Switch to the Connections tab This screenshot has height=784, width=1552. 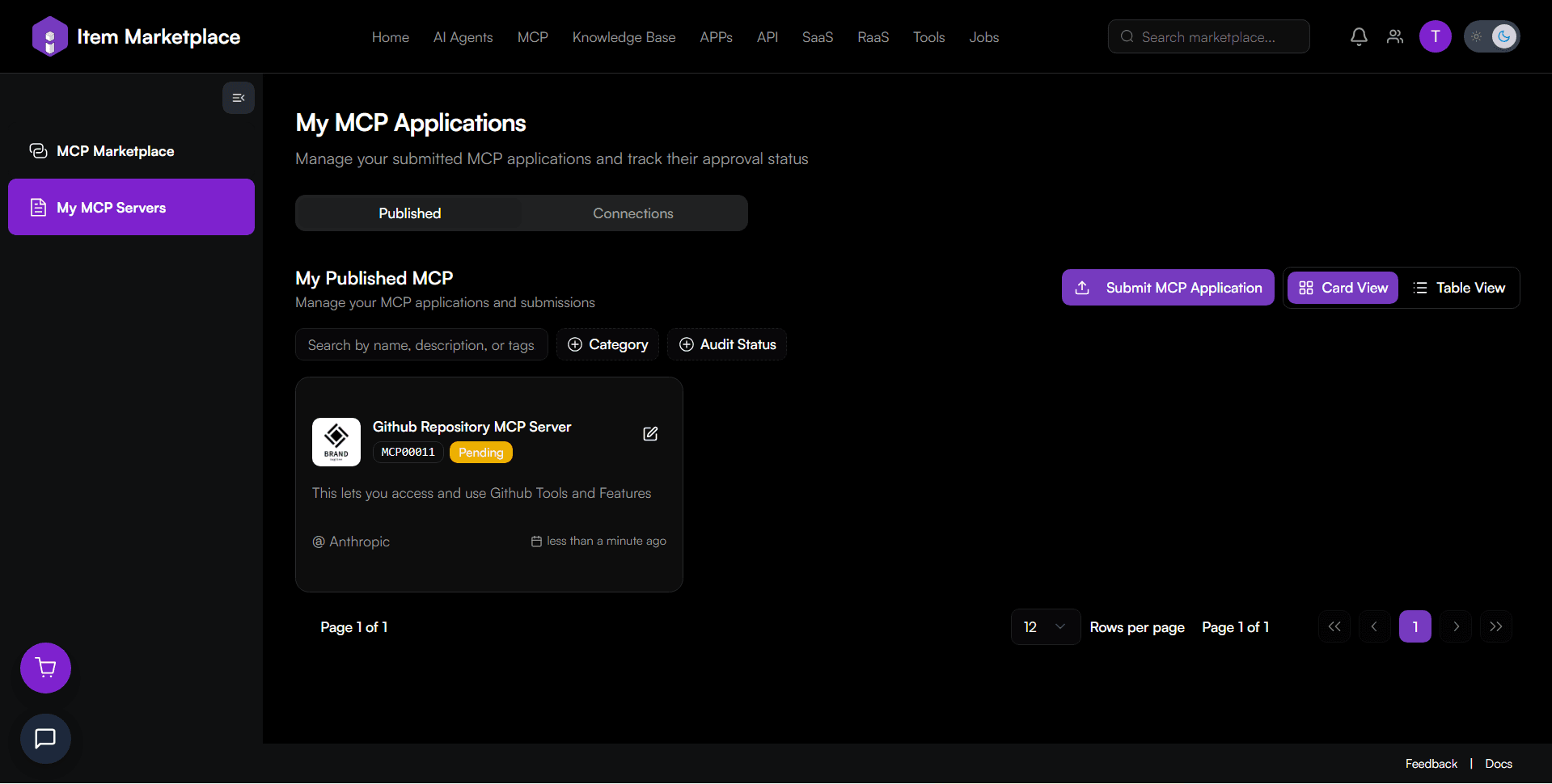point(633,213)
